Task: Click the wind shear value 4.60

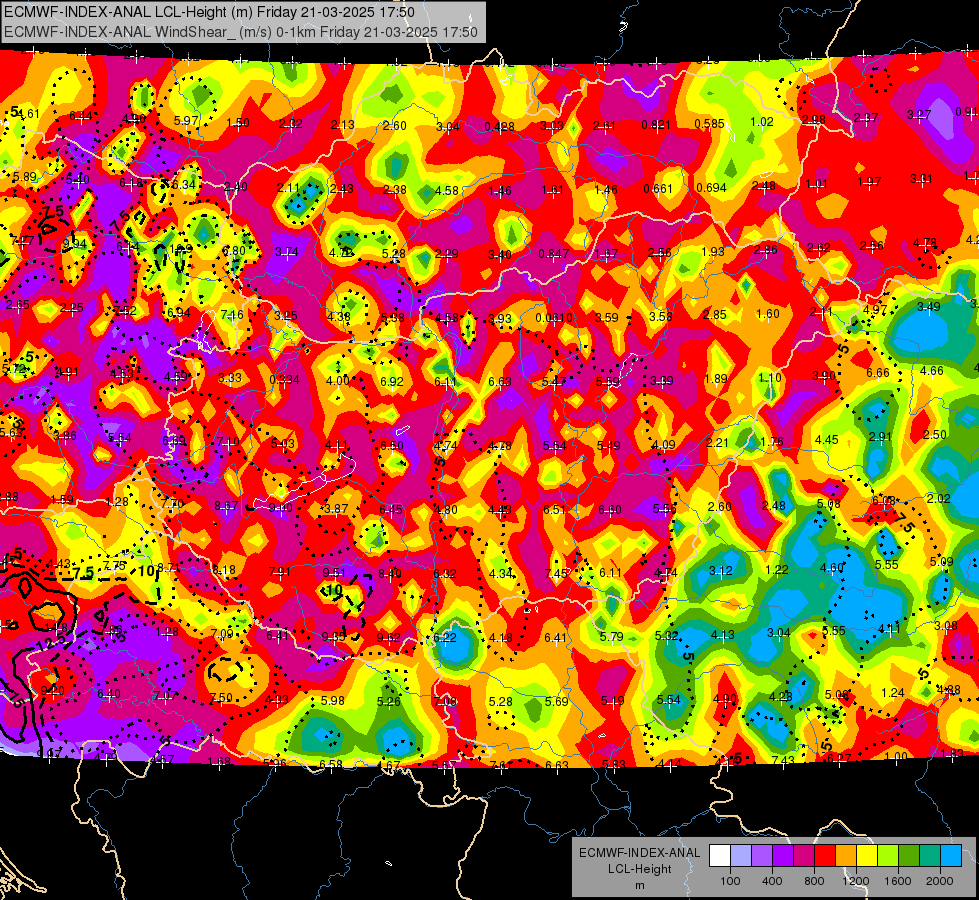Action: click(832, 568)
